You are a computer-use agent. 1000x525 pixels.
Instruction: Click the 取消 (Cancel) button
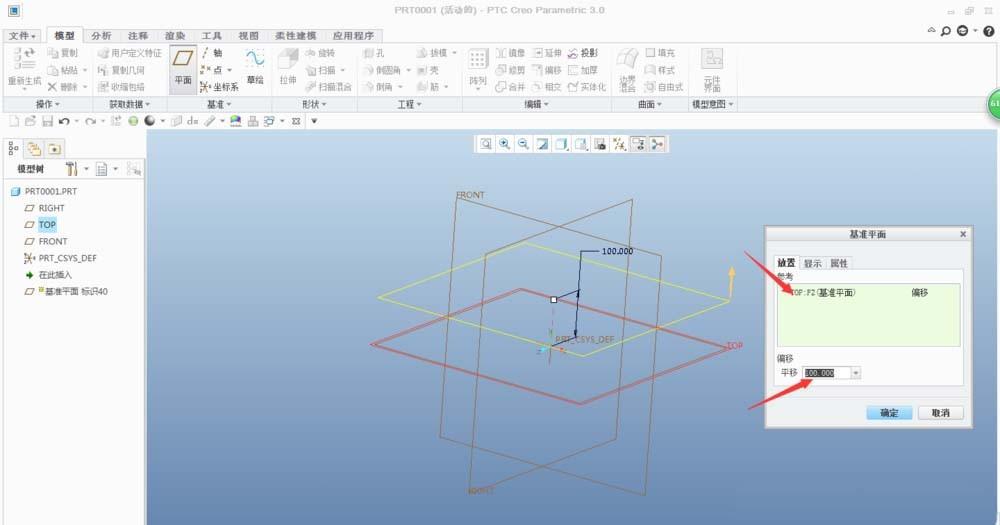click(x=941, y=413)
